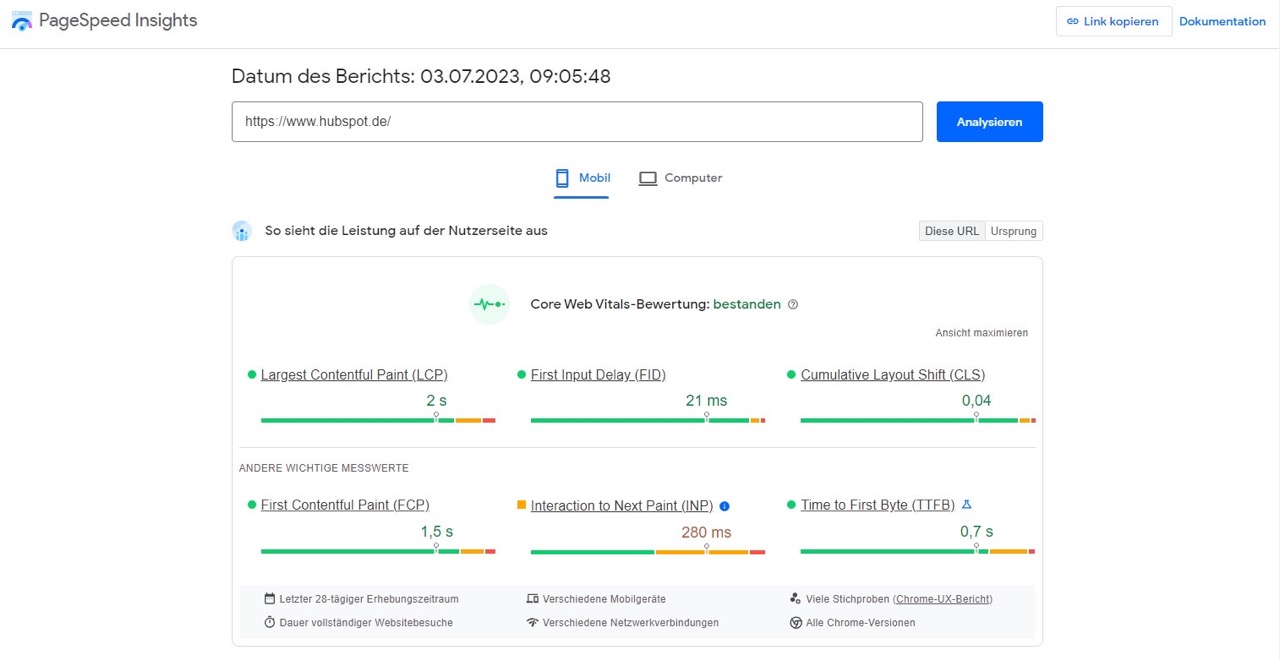This screenshot has width=1280, height=661.
Task: Click the FCP distribution bar
Action: [378, 551]
